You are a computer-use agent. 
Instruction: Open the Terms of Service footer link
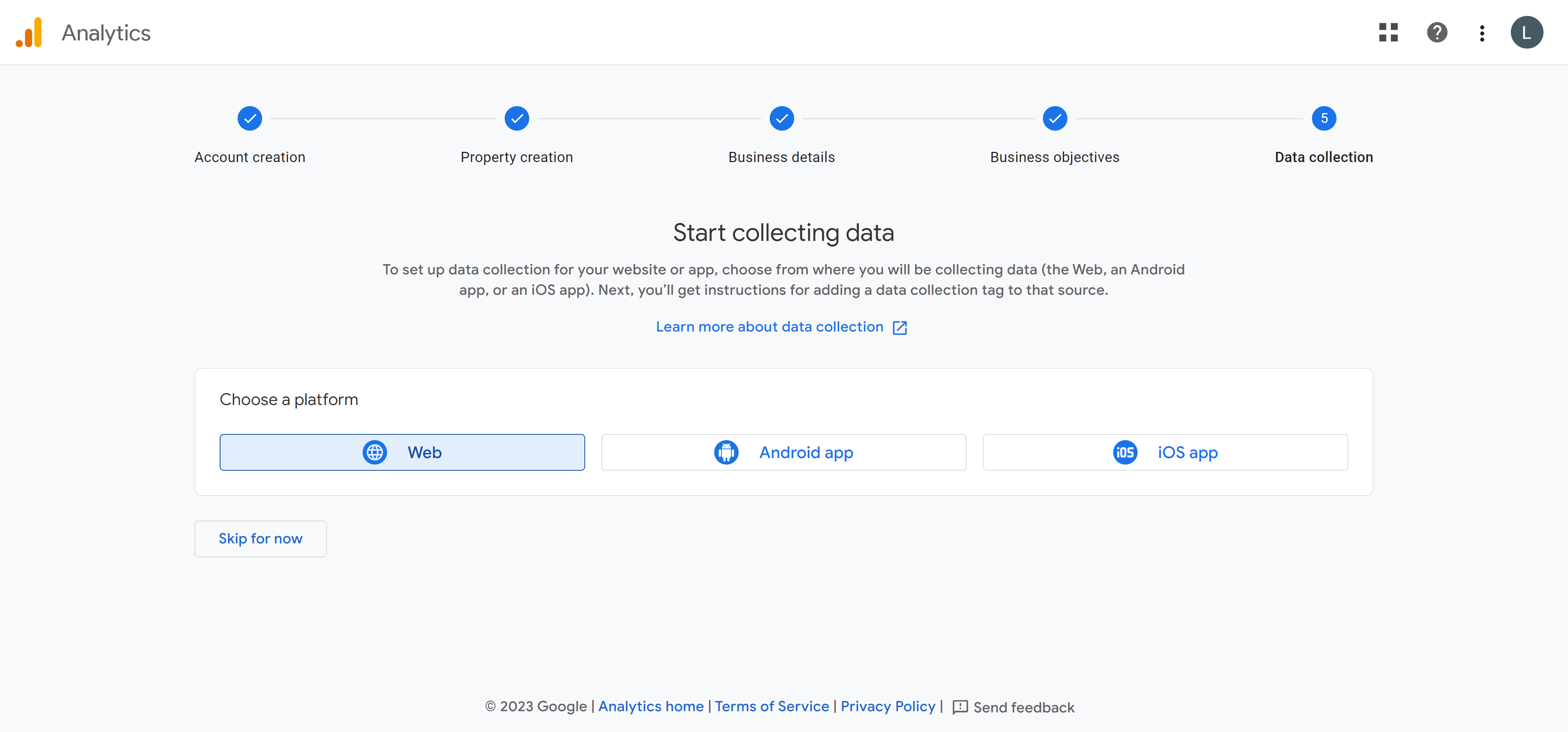pyautogui.click(x=772, y=706)
